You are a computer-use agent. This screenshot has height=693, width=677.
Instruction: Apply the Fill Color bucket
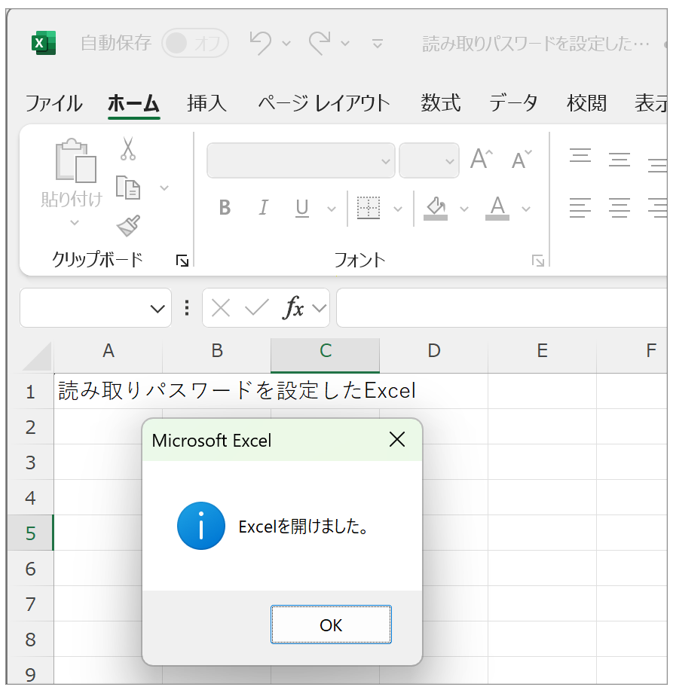pyautogui.click(x=436, y=208)
